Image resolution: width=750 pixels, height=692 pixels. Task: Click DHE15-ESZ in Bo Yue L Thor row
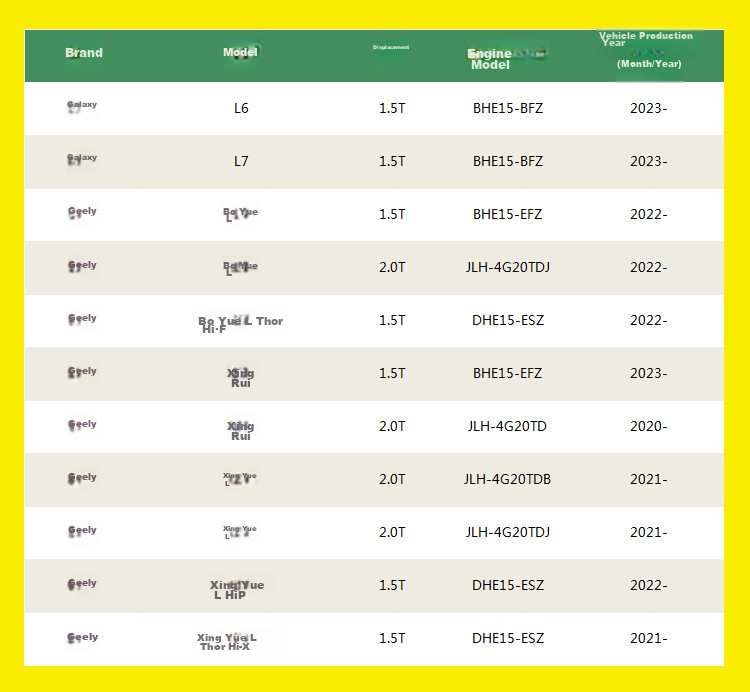[508, 320]
